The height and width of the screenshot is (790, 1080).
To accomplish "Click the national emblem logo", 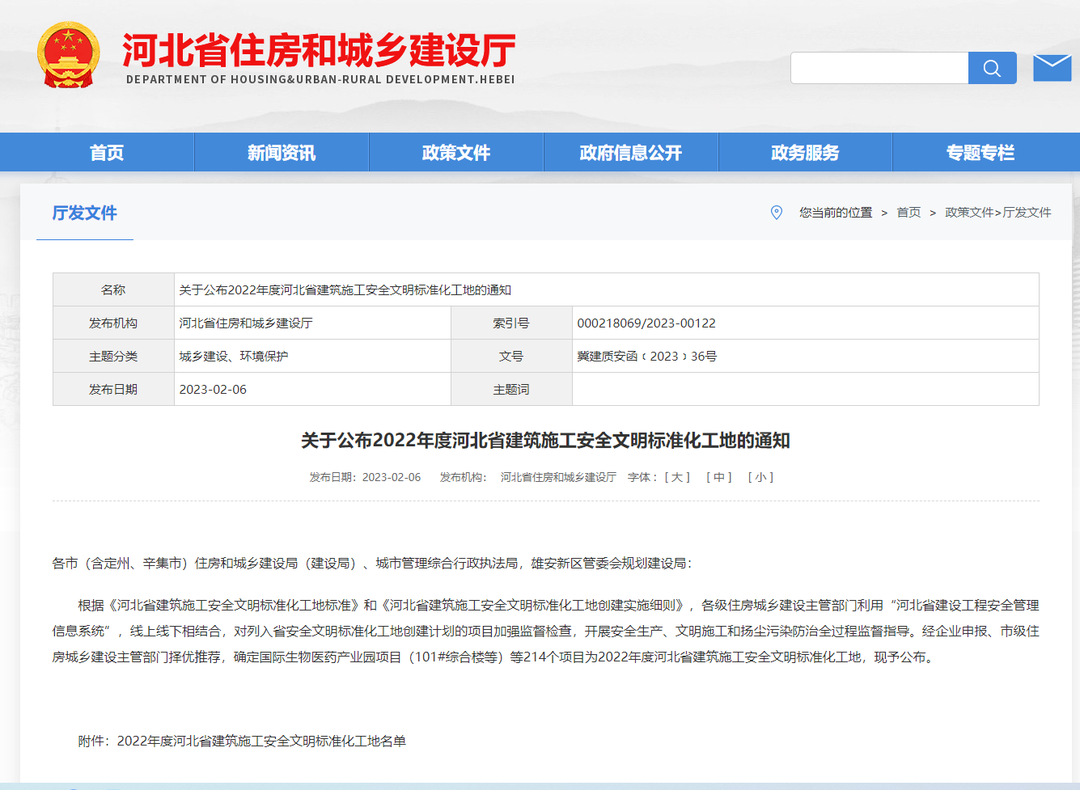I will click(68, 57).
